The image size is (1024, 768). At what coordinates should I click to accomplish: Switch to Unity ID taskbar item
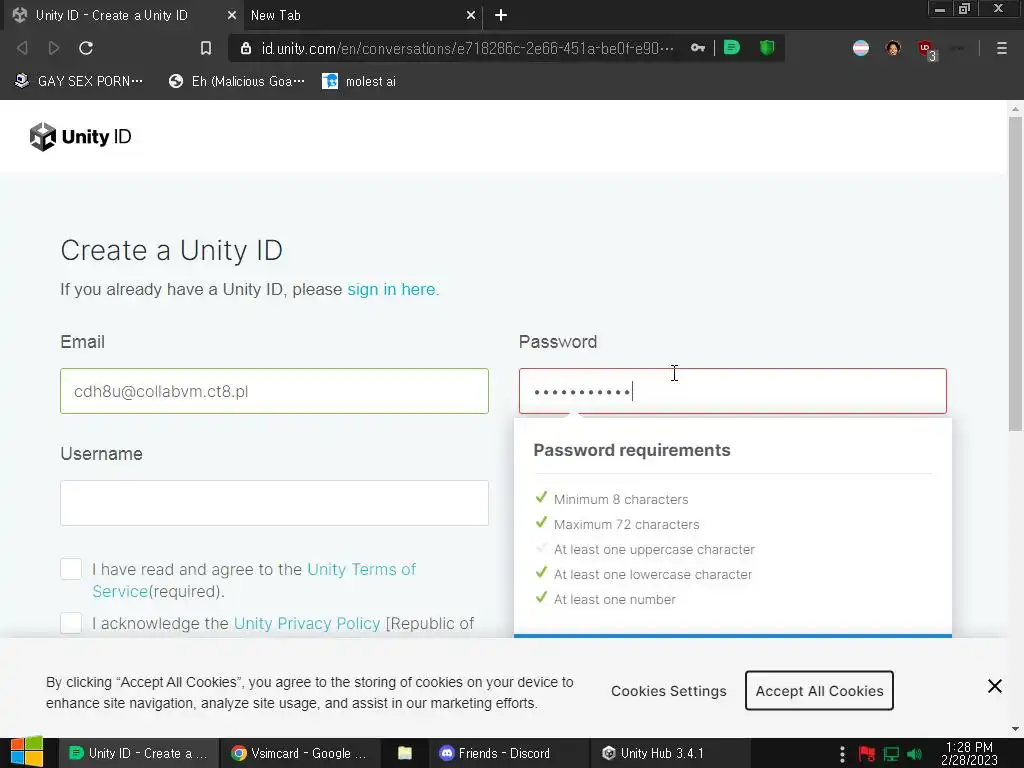coord(138,753)
